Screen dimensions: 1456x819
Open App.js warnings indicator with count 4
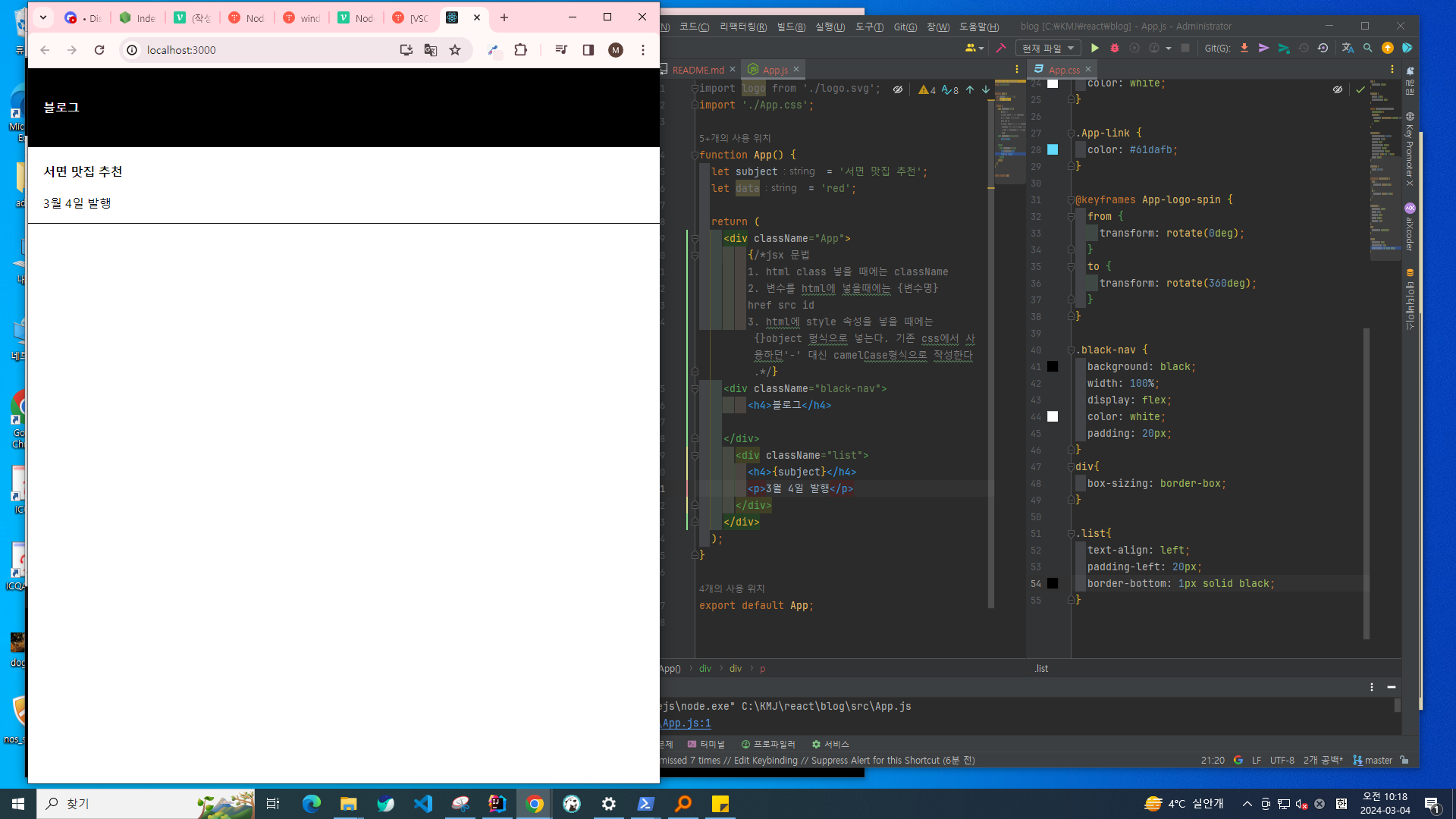point(927,89)
